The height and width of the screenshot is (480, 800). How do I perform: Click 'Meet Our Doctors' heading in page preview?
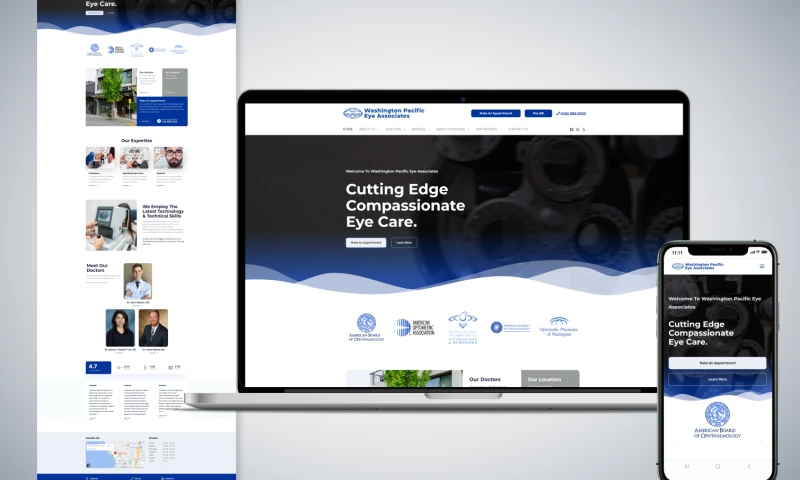97,268
